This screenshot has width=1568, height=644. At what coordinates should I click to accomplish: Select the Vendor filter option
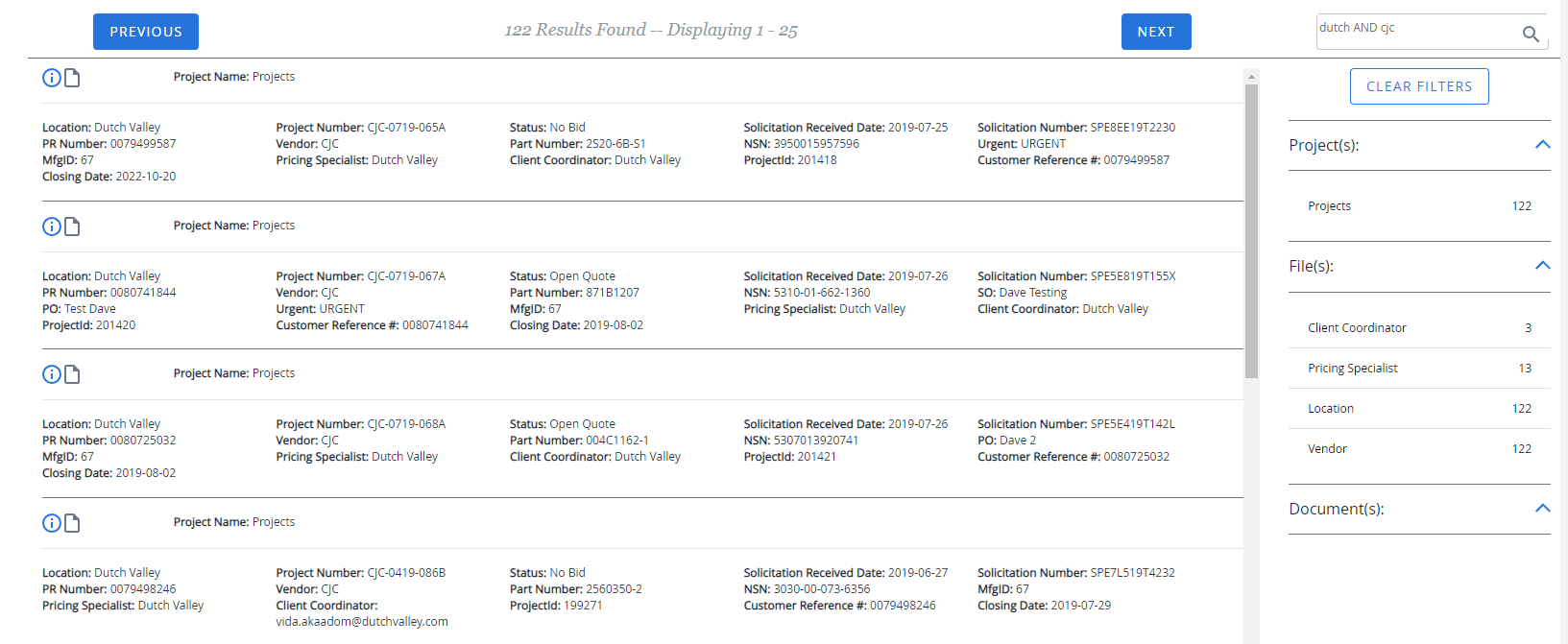click(1327, 449)
